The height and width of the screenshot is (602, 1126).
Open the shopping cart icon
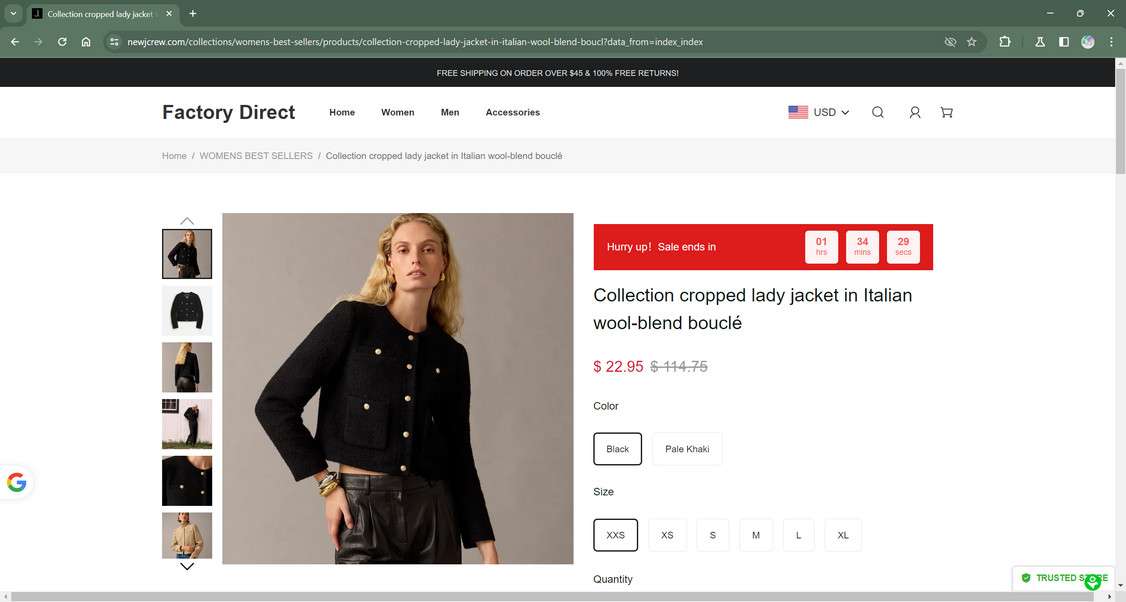(945, 112)
